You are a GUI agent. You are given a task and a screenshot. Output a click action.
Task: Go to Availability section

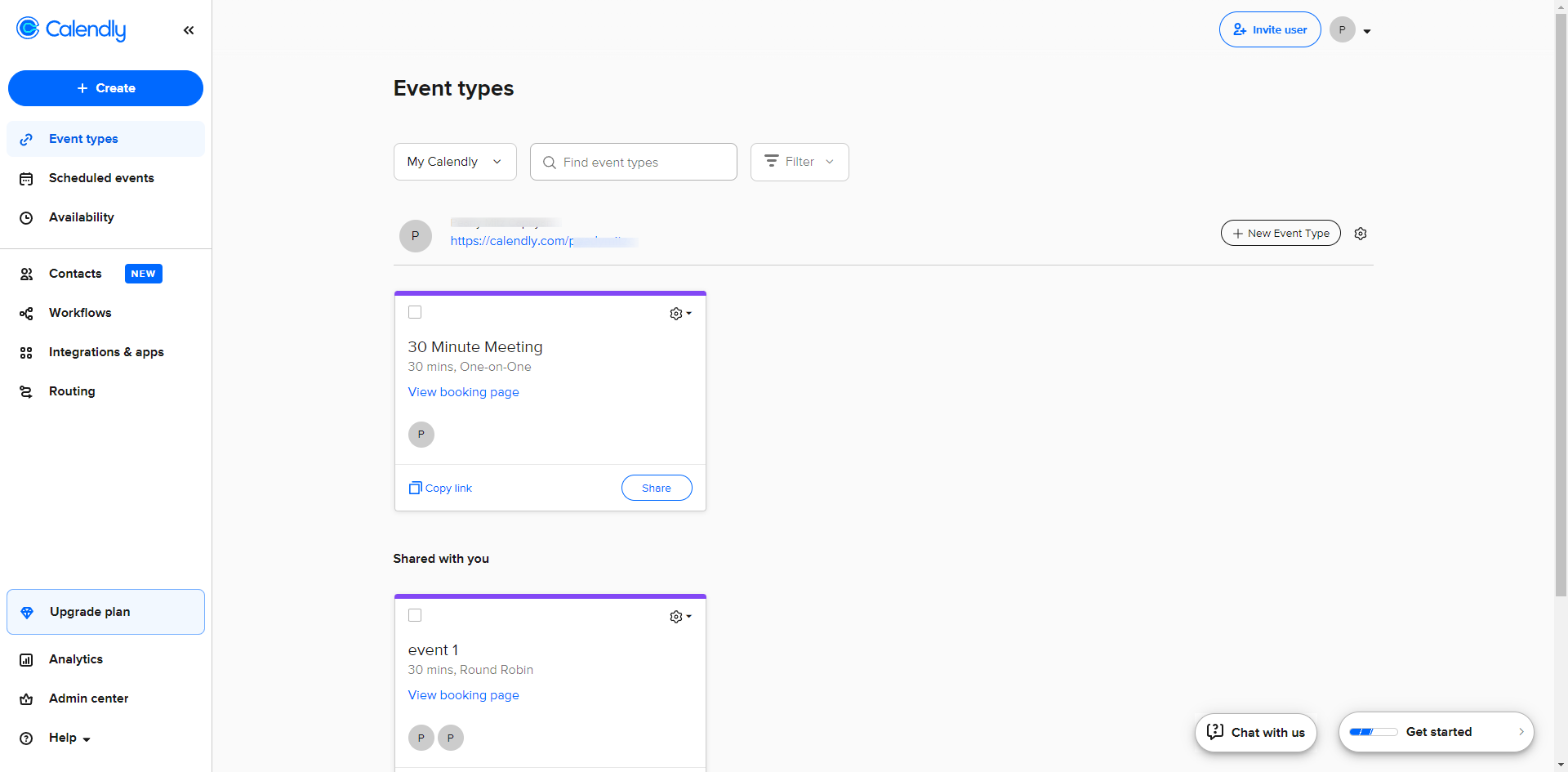point(105,217)
